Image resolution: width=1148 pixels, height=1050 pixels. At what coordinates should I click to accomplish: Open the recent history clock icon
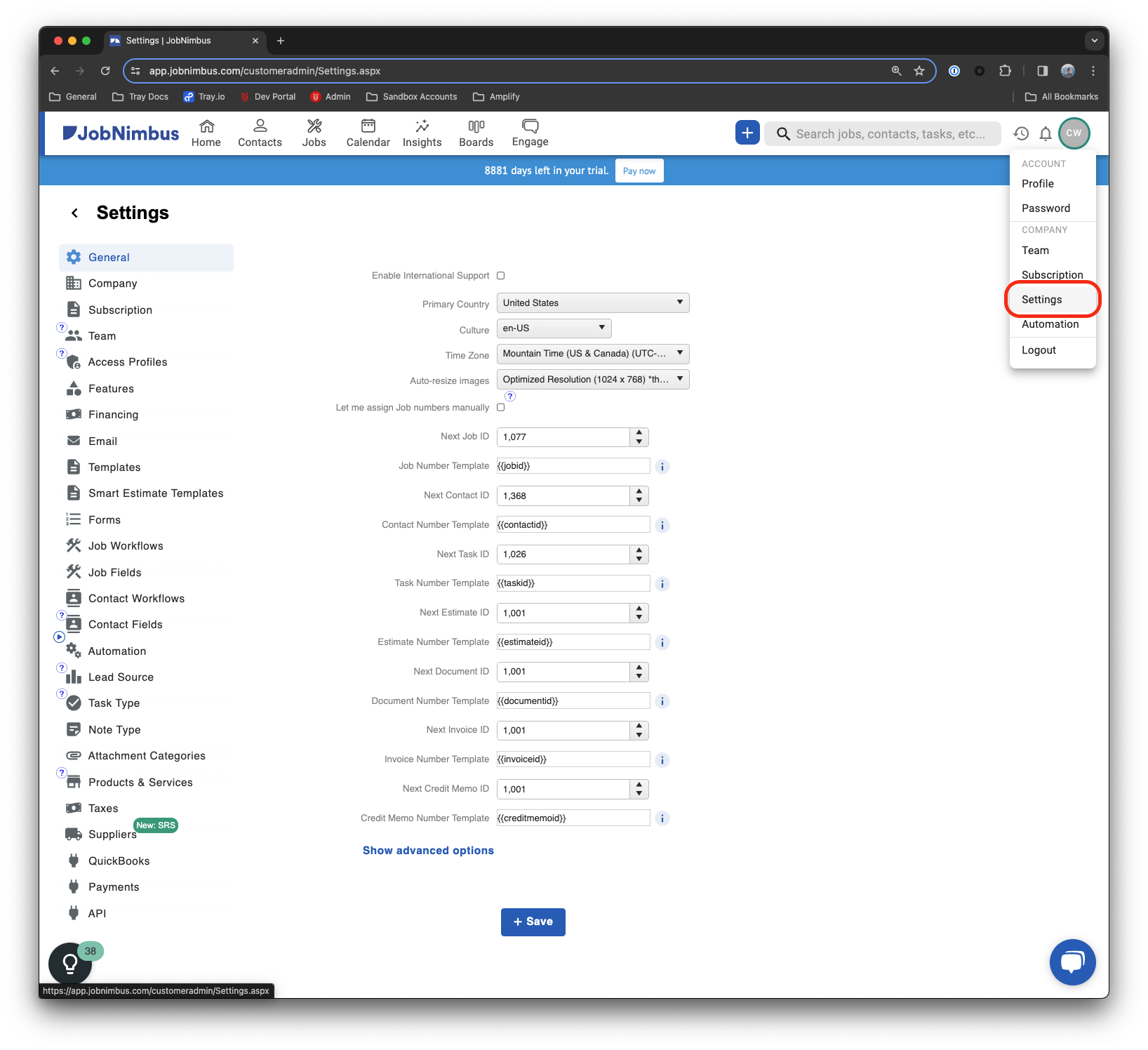coord(1021,133)
